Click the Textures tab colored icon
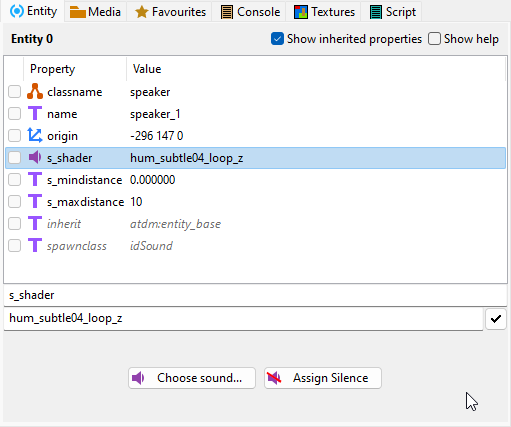The width and height of the screenshot is (511, 427). [301, 12]
